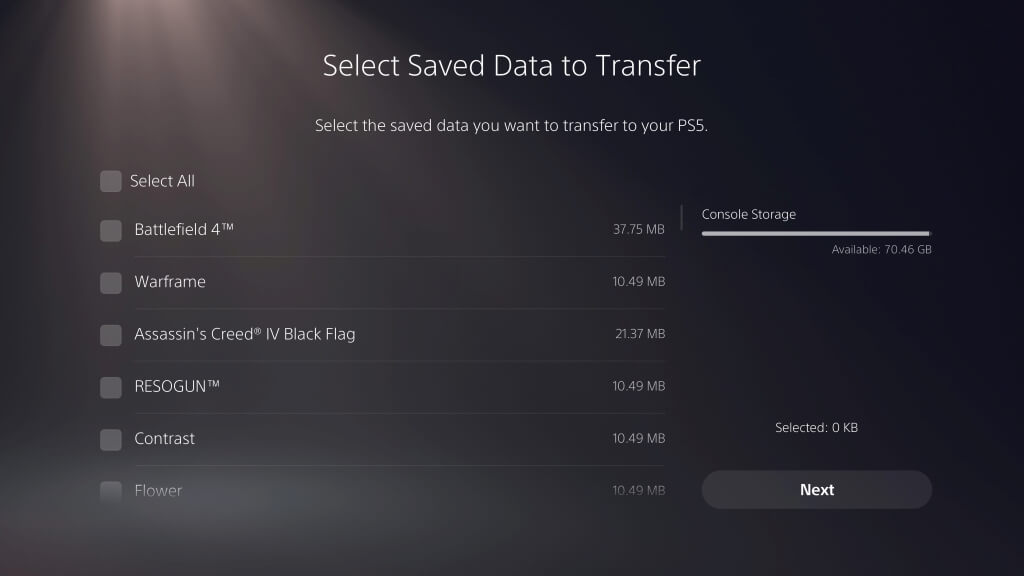This screenshot has height=576, width=1024.
Task: Tick the Select All checkbox
Action: point(111,181)
